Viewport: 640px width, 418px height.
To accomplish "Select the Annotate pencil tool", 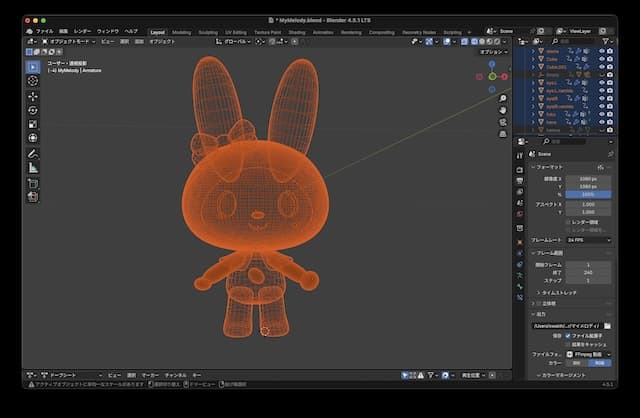I will 32,154.
